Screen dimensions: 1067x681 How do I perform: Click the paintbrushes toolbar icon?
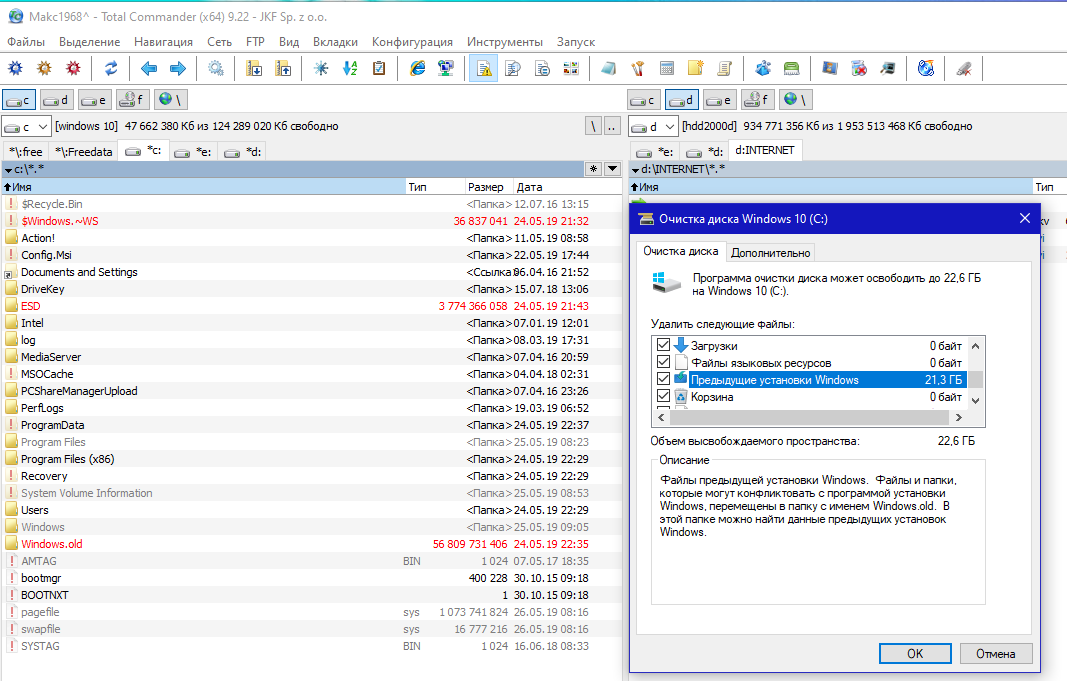pos(637,69)
